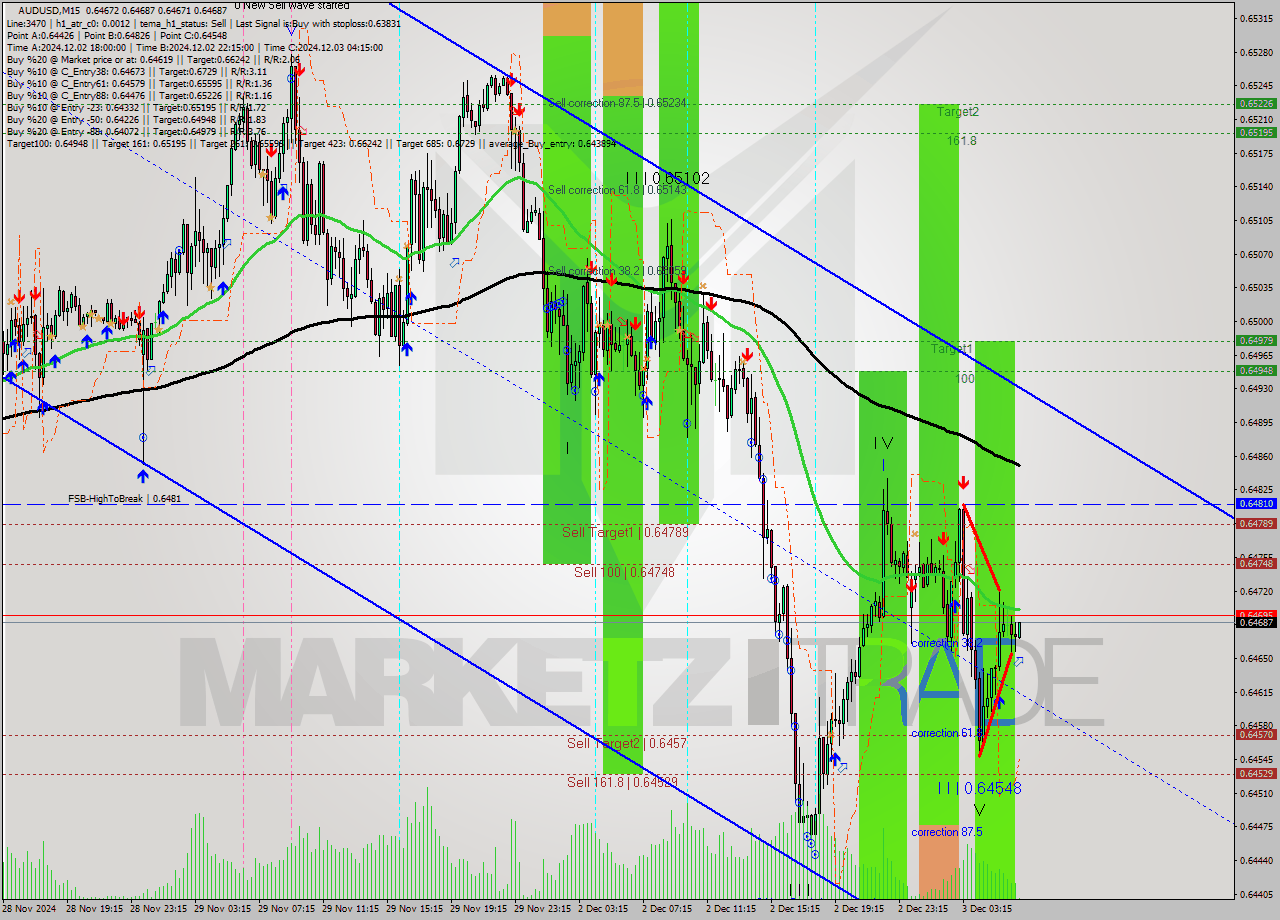Click the '2 Dec 15:15' time axis label
Image resolution: width=1280 pixels, height=920 pixels.
pos(795,910)
